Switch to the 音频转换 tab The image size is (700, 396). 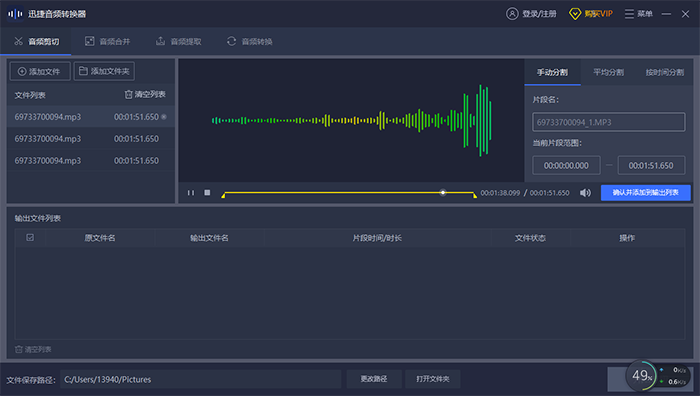pyautogui.click(x=250, y=42)
